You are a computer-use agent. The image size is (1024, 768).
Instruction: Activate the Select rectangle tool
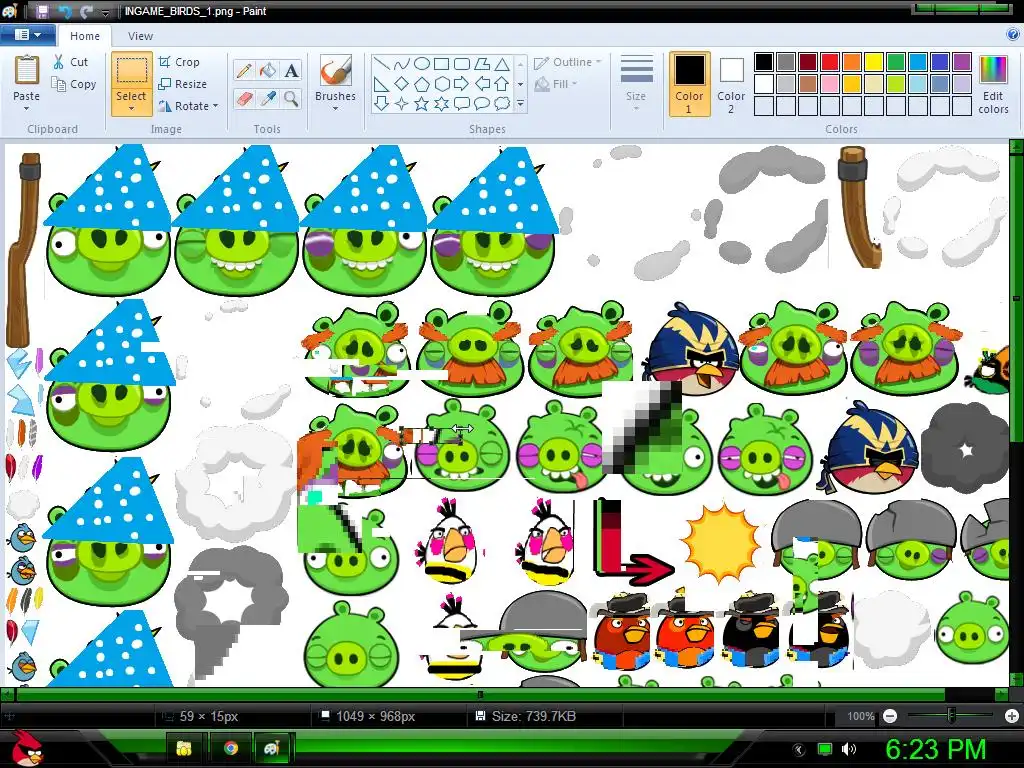[x=131, y=72]
